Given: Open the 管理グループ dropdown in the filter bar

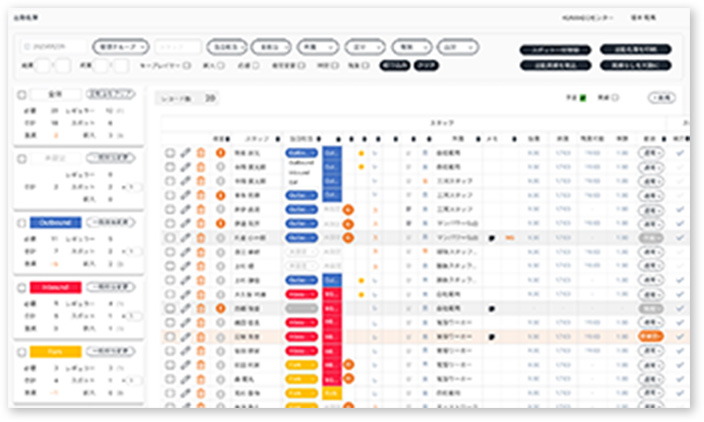Looking at the screenshot, I should pos(121,46).
